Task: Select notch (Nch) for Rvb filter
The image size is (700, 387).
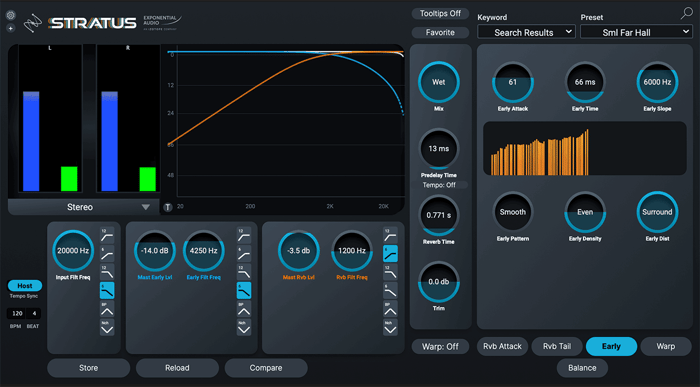Action: point(390,327)
